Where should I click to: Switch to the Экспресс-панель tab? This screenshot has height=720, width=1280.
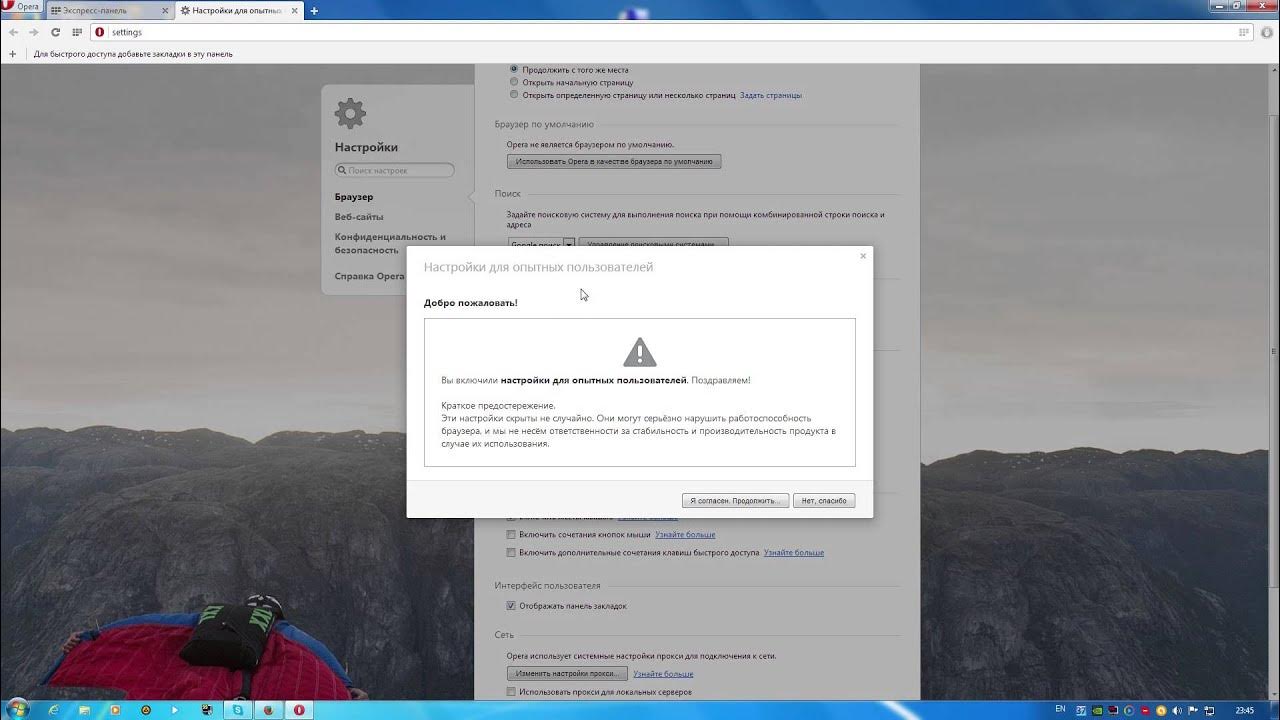[108, 10]
